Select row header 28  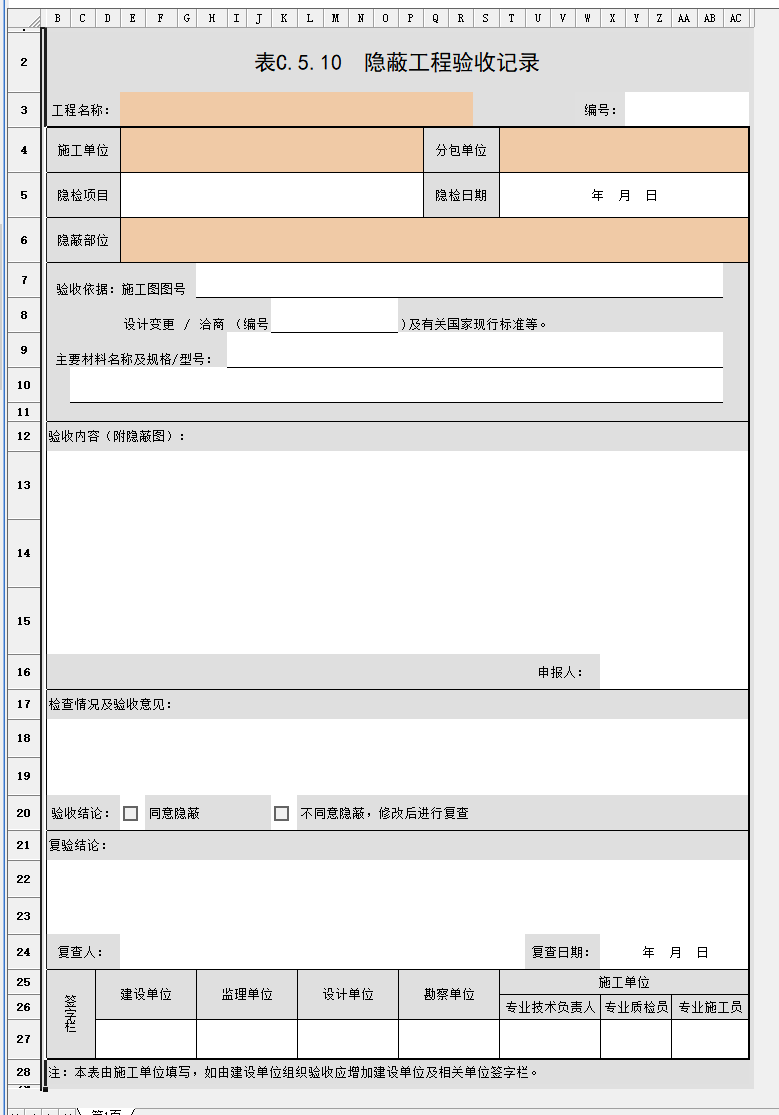pyautogui.click(x=24, y=1072)
